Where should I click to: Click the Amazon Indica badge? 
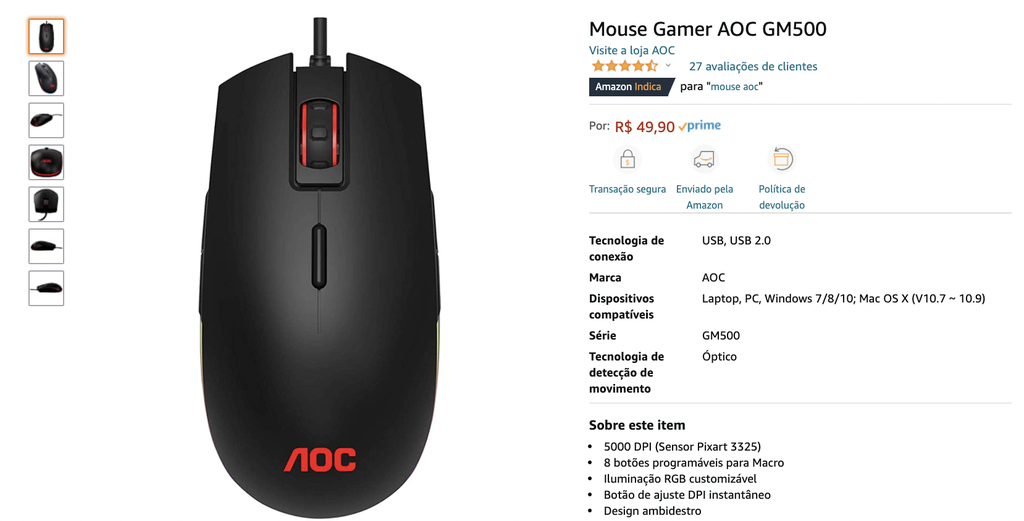[x=631, y=87]
